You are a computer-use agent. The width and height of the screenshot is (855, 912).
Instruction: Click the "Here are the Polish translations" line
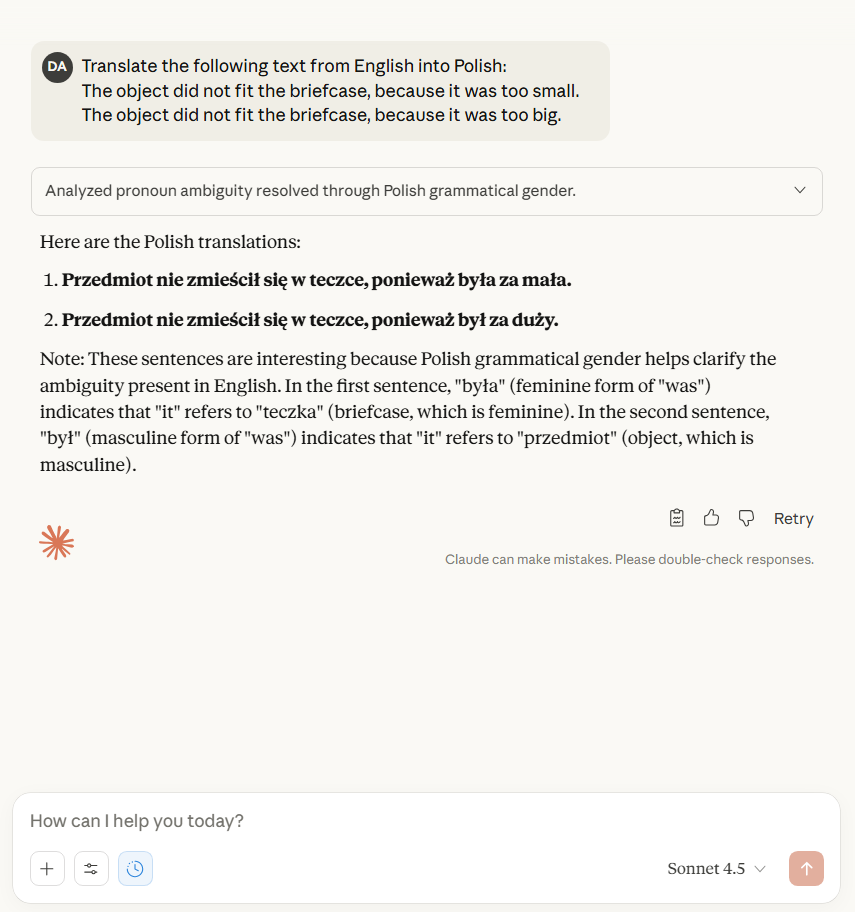(170, 243)
